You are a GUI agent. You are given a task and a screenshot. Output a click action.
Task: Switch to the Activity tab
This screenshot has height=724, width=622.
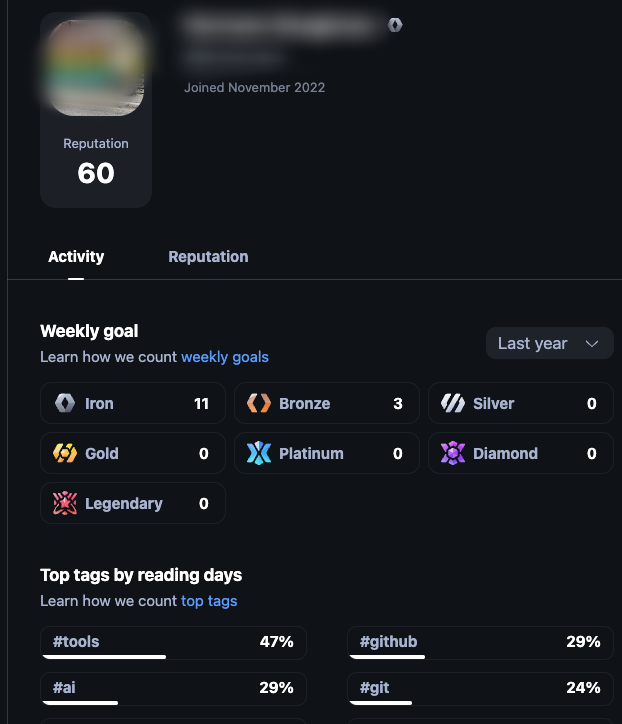point(76,257)
